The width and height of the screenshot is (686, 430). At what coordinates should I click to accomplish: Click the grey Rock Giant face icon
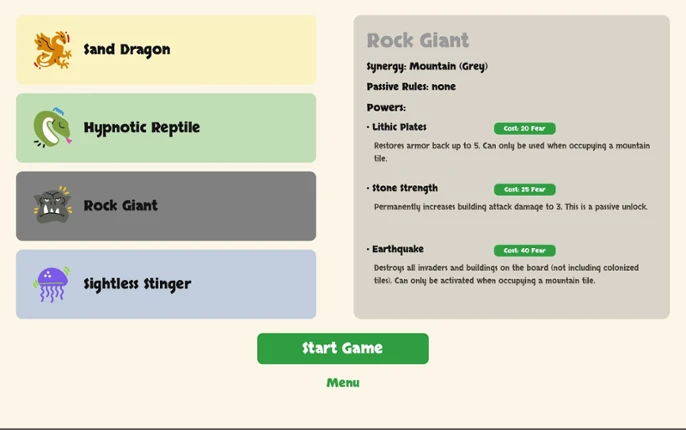[x=52, y=205]
